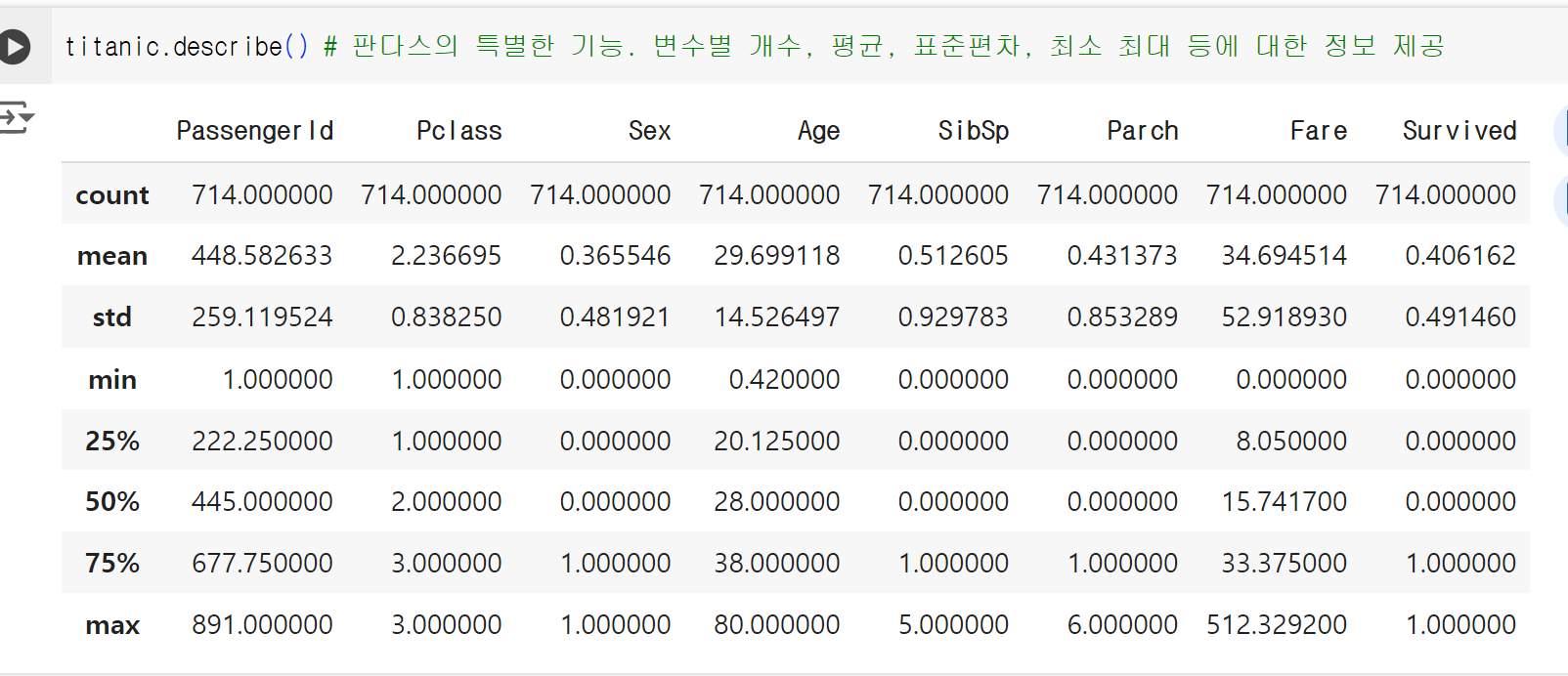The image size is (1568, 676).
Task: Click max Age value 80.000000
Action: [777, 624]
